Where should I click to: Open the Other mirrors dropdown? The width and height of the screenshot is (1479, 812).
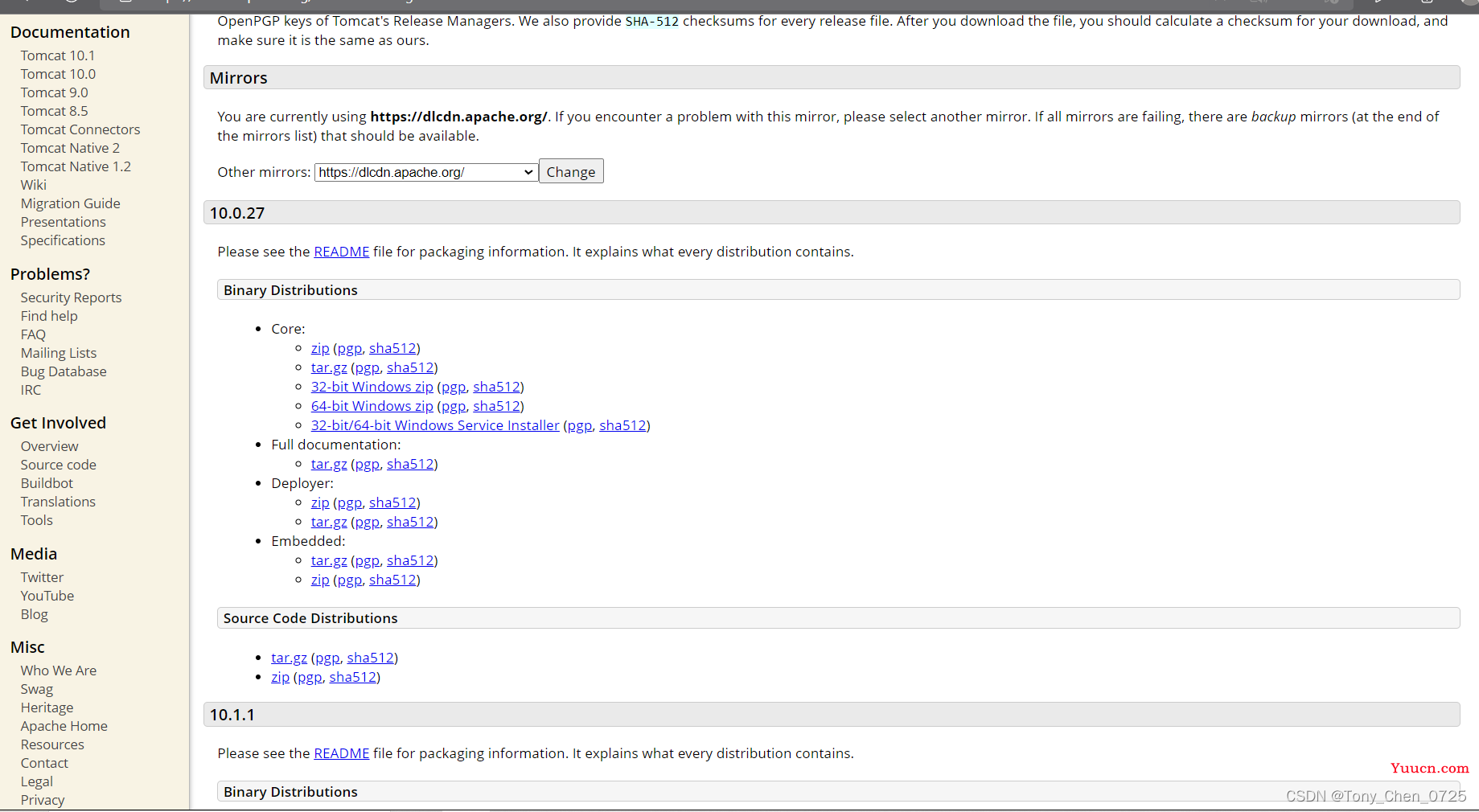pos(426,172)
